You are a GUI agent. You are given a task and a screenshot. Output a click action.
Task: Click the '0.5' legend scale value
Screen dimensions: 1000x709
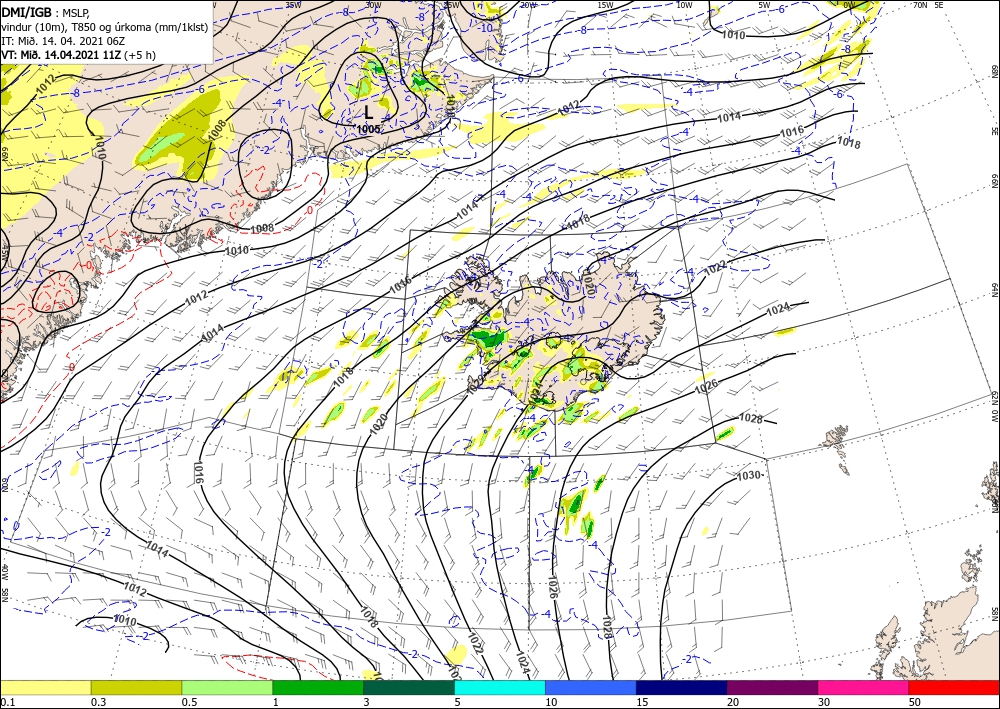click(189, 702)
